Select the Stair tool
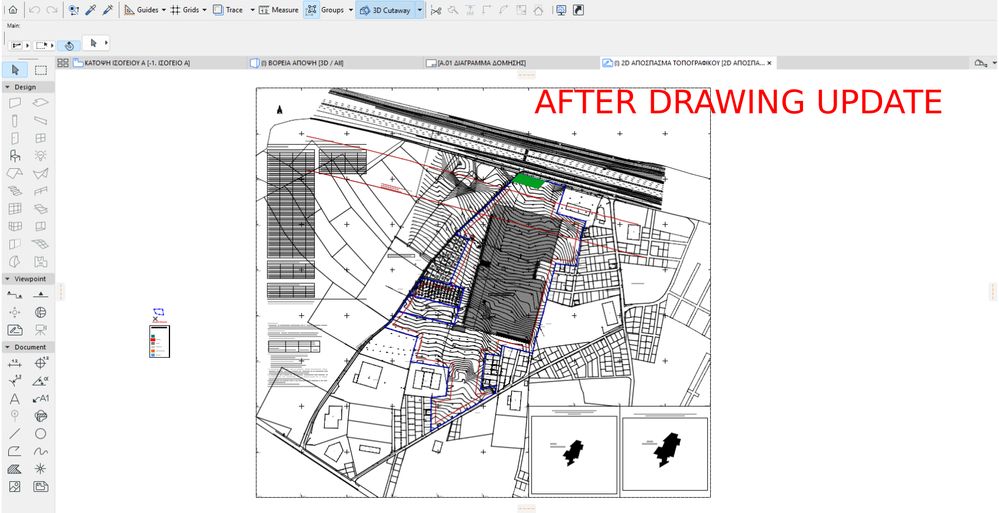Viewport: 999px width, 513px height. click(15, 191)
